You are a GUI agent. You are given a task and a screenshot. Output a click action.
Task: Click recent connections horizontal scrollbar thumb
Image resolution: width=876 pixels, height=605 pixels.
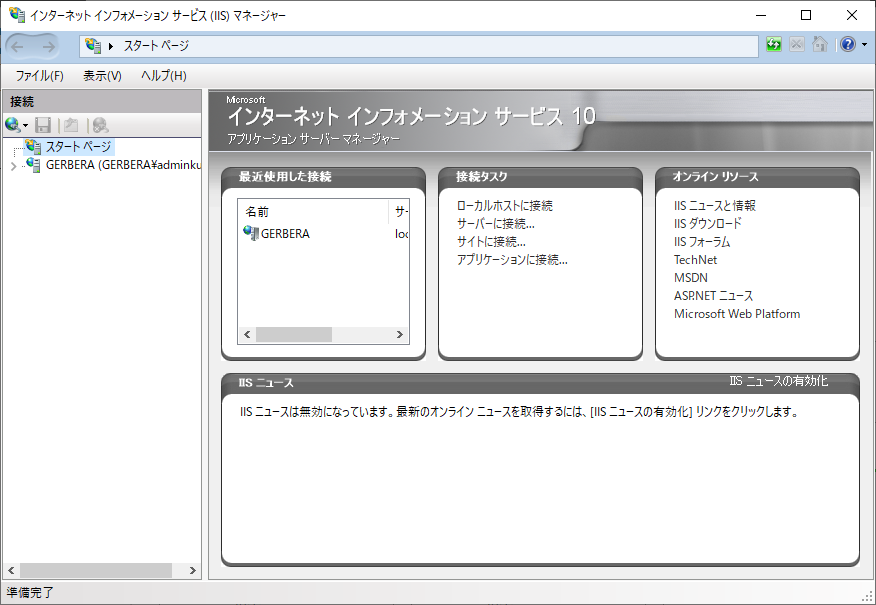coord(294,335)
